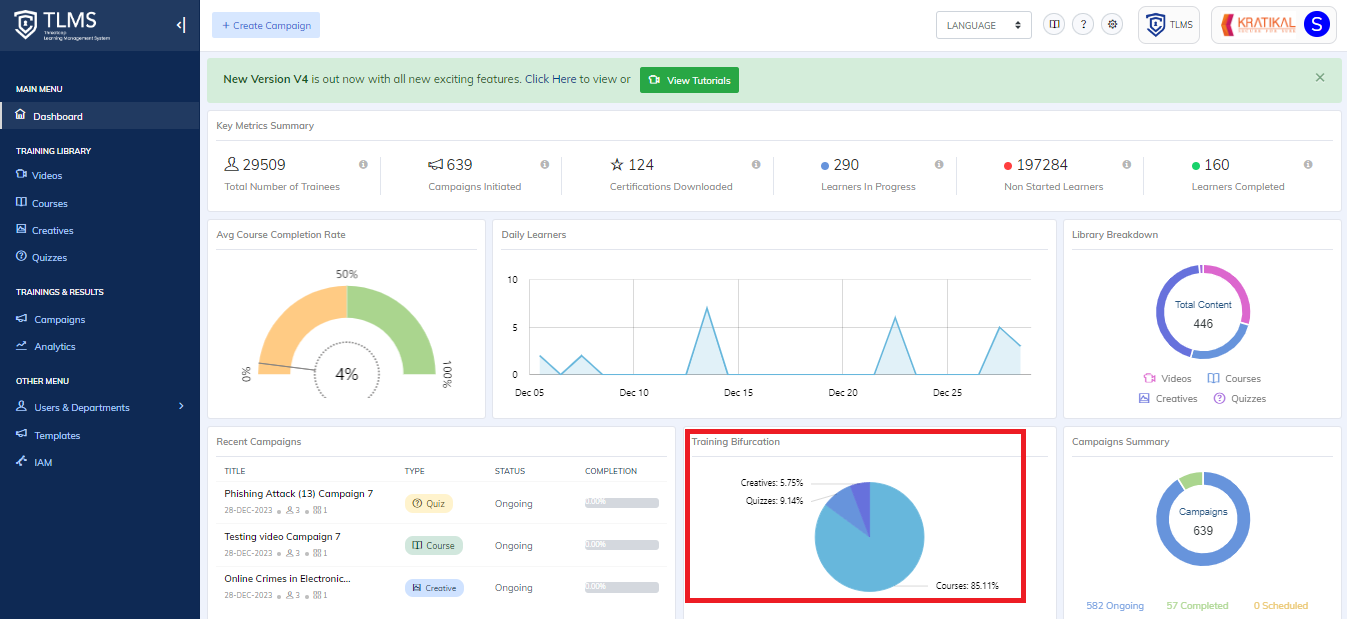The height and width of the screenshot is (619, 1347).
Task: Click the TLMS product badge in header
Action: 1169,25
